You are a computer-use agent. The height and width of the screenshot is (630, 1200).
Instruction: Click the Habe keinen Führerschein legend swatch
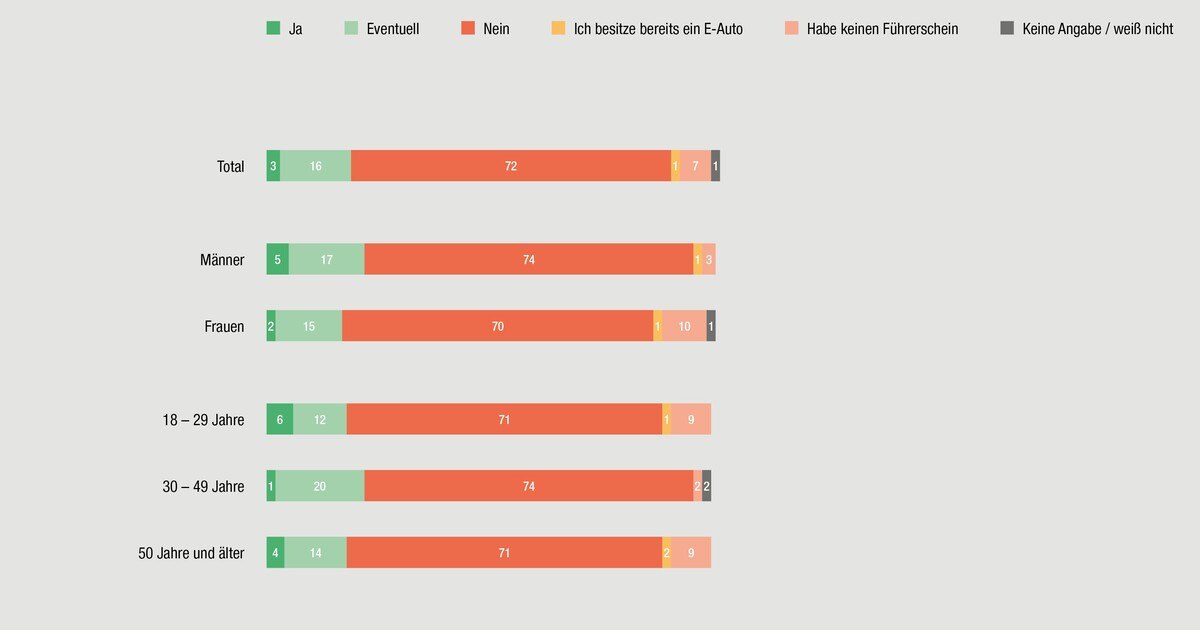(x=792, y=28)
